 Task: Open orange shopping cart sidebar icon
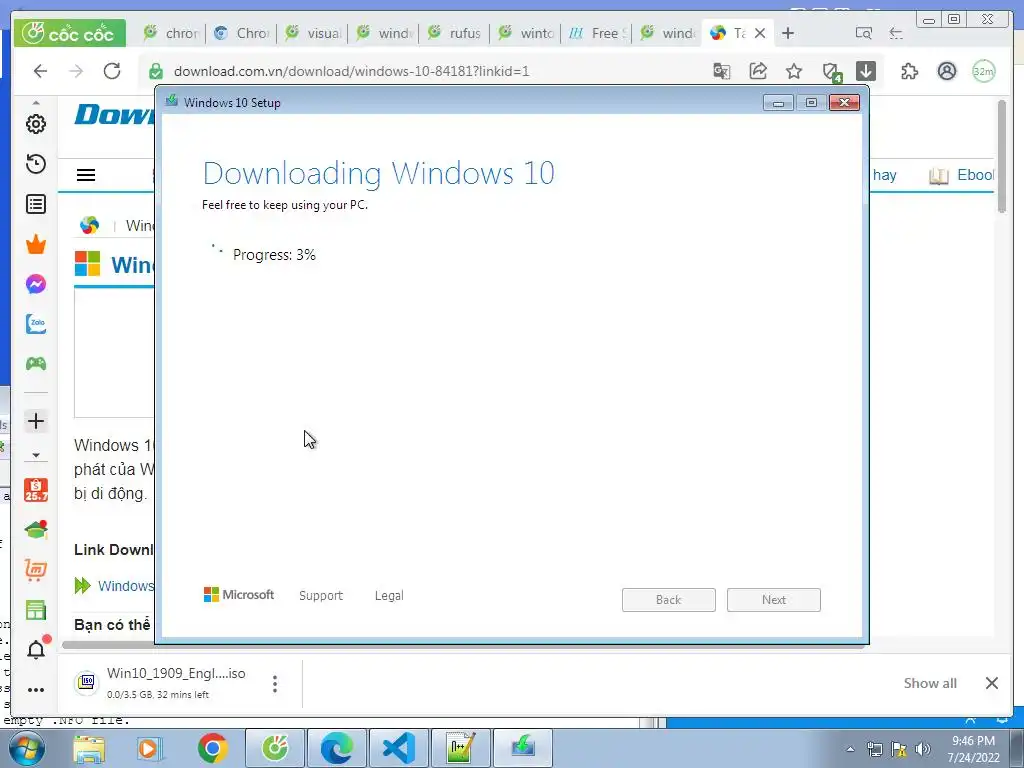click(36, 570)
